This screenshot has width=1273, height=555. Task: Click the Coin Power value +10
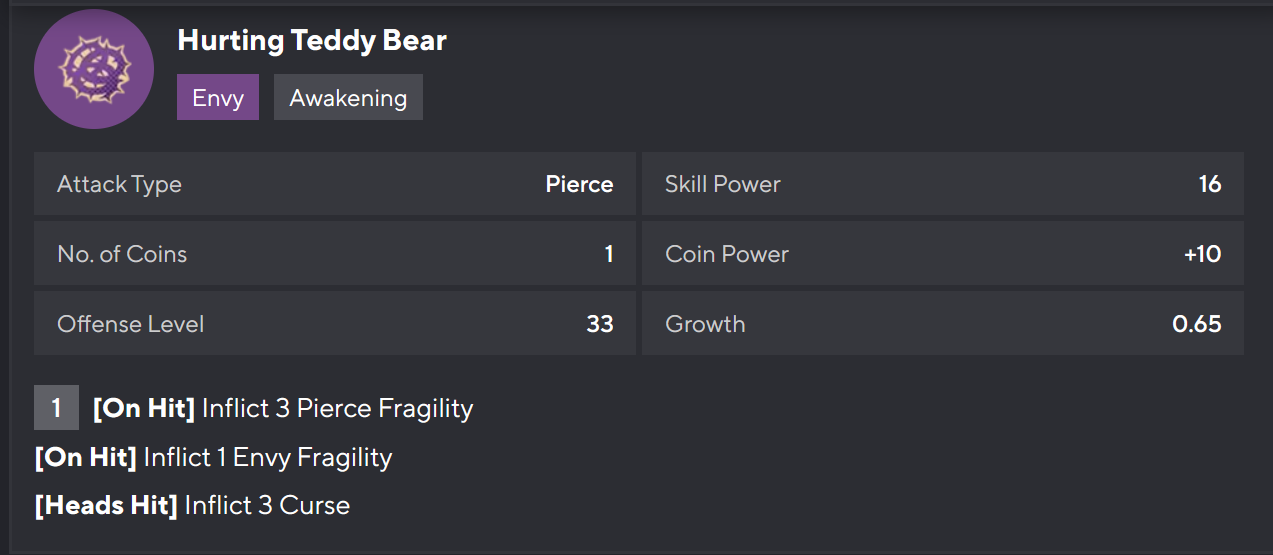1202,254
